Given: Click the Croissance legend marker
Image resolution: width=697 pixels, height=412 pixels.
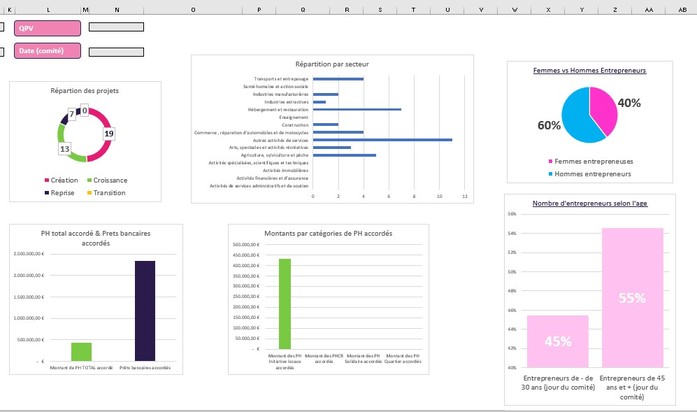Looking at the screenshot, I should (x=89, y=181).
